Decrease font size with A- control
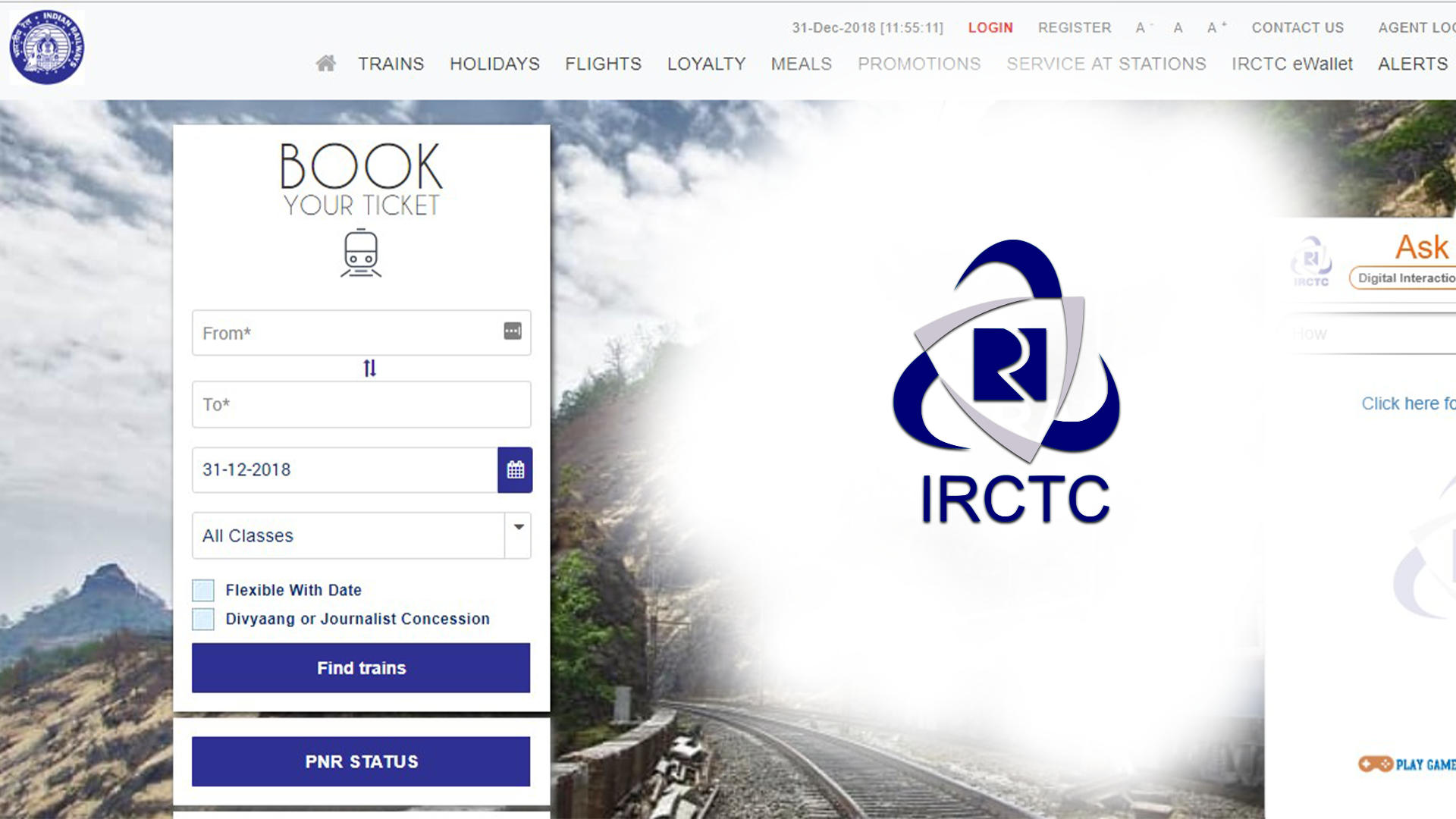1456x819 pixels. (1144, 28)
